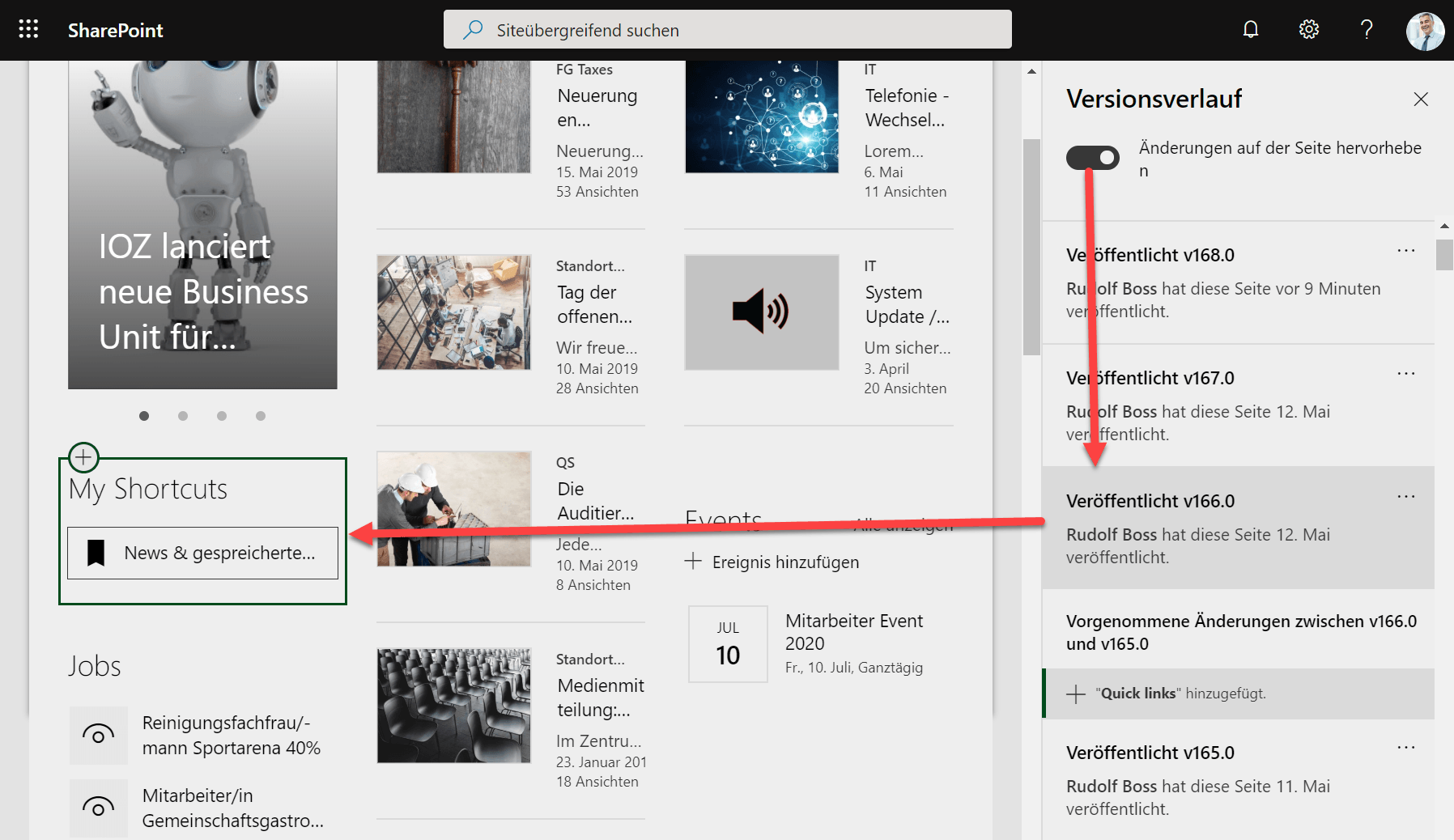The width and height of the screenshot is (1454, 840).
Task: Select Veröffentlicht v167.0 entry
Action: point(1238,406)
